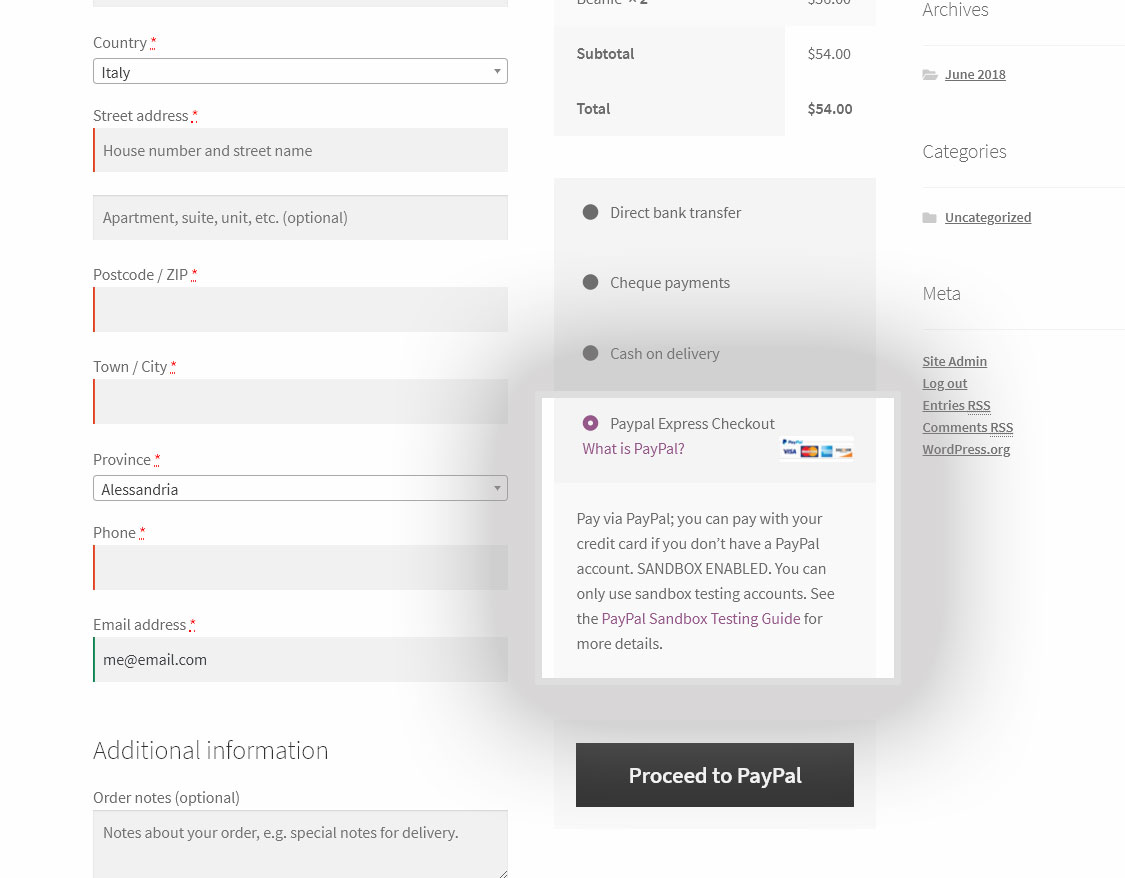The height and width of the screenshot is (878, 1125).
Task: Open the Country dropdown showing Italy
Action: pos(300,71)
